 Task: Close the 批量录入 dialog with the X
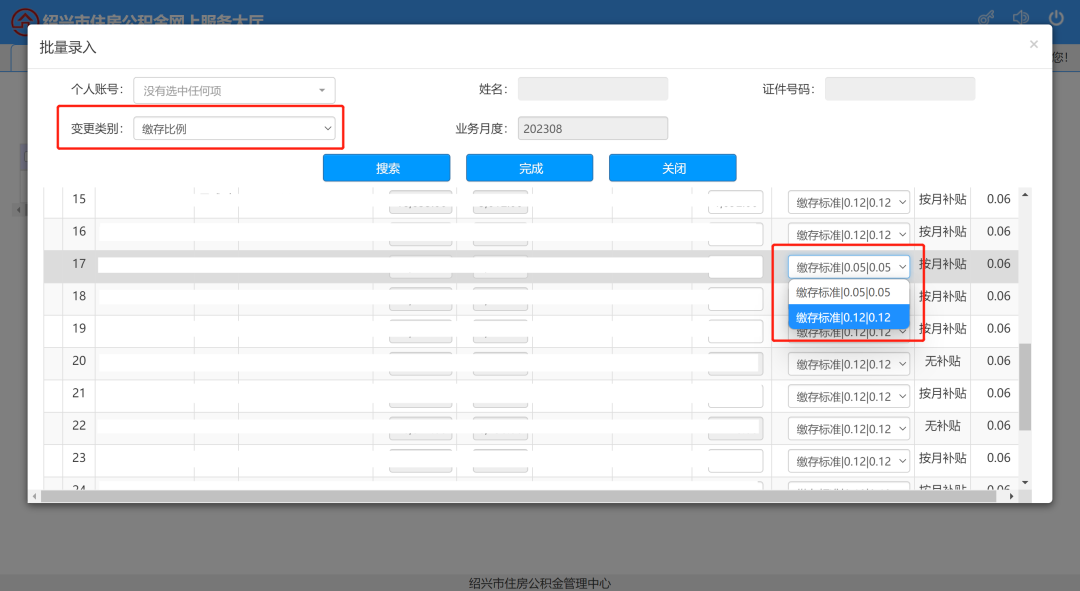(1033, 44)
